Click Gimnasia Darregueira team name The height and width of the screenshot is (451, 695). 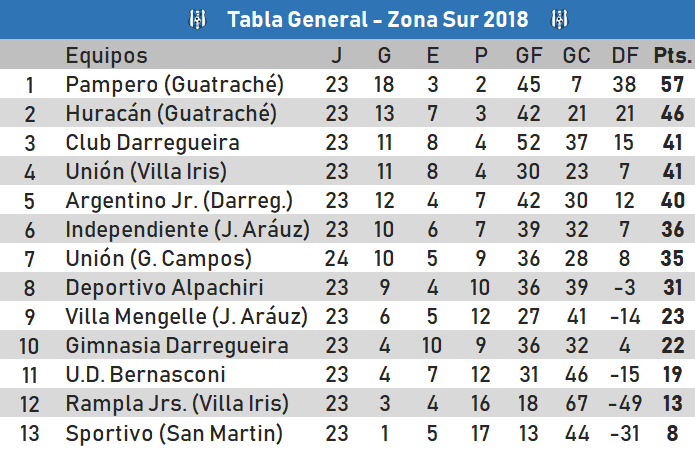[x=177, y=345]
